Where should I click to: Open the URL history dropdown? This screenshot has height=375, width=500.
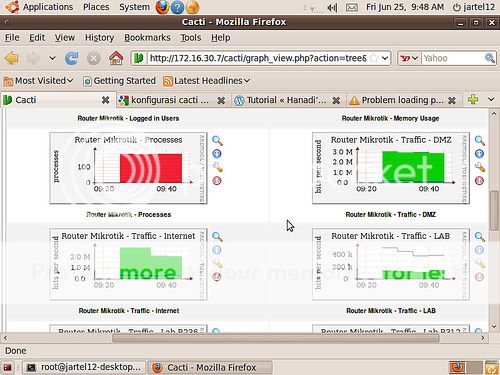[385, 58]
